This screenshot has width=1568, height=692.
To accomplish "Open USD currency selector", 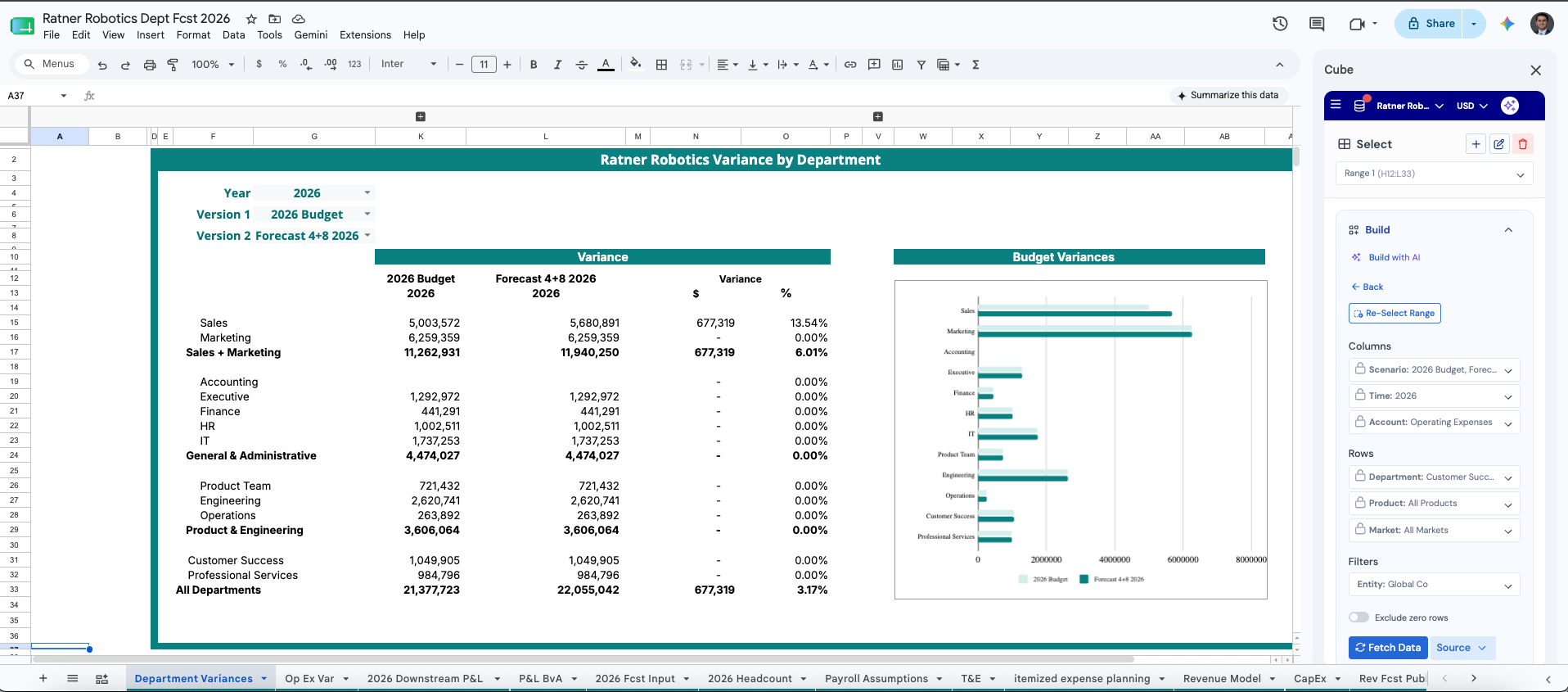I will [x=1472, y=106].
